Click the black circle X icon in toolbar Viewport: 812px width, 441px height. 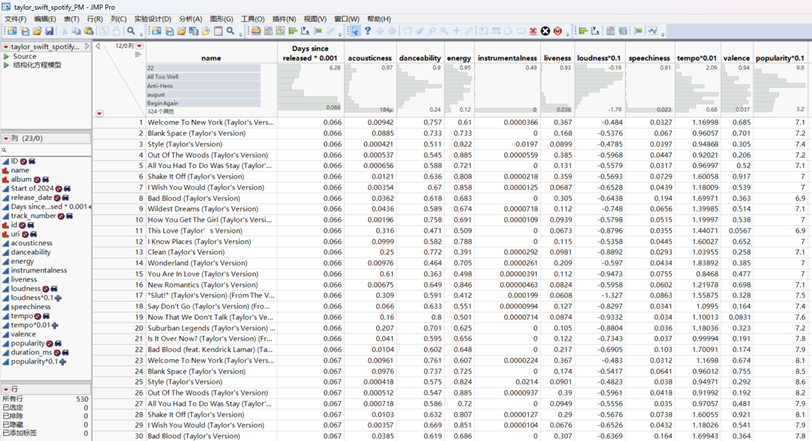545,31
